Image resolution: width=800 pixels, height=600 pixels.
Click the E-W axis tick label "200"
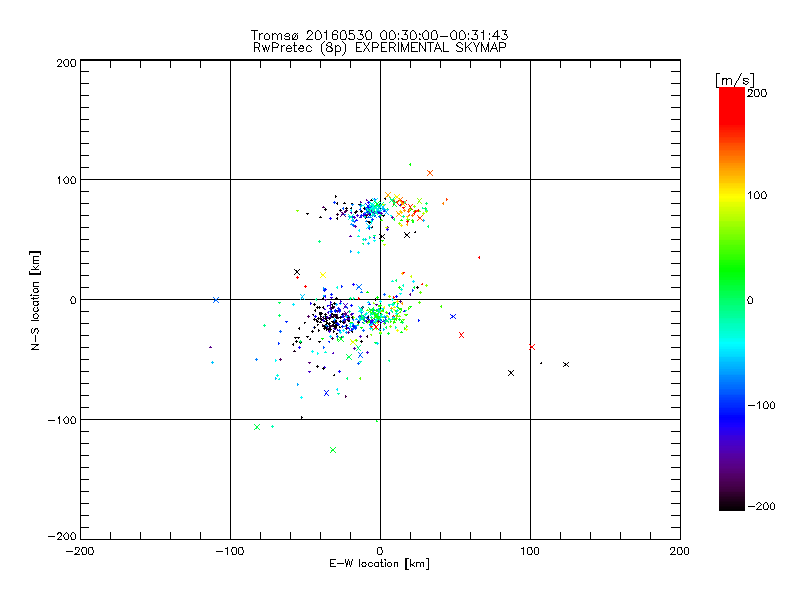pos(680,551)
